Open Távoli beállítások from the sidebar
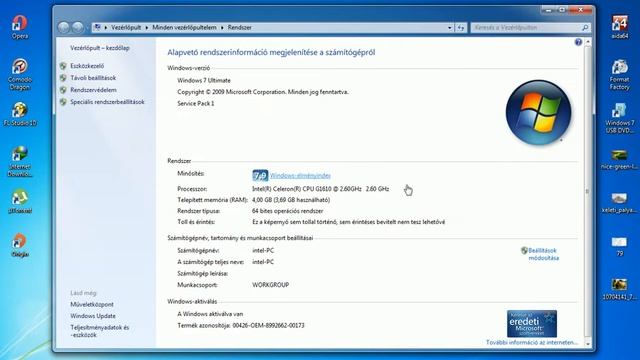This screenshot has width=640, height=360. pos(93,78)
